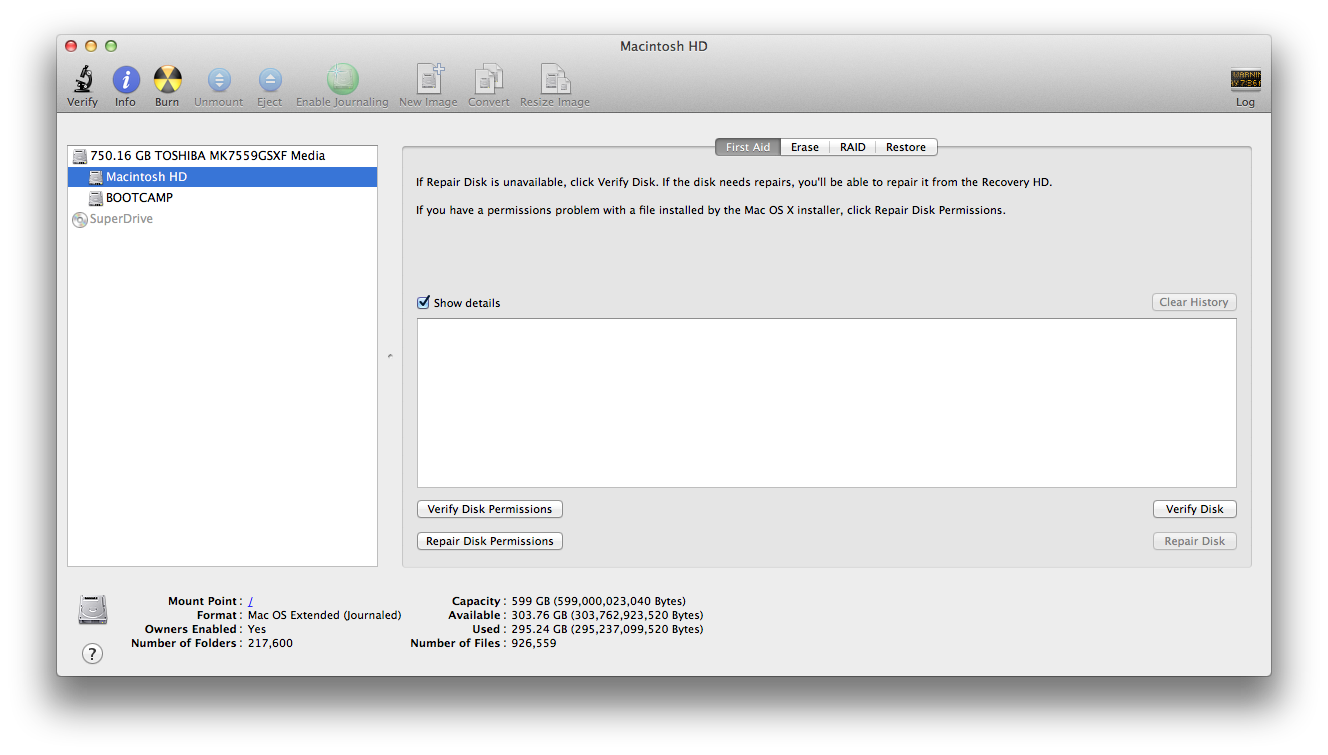Click the Resize Image toolbar icon
This screenshot has width=1328, height=755.
coord(555,79)
